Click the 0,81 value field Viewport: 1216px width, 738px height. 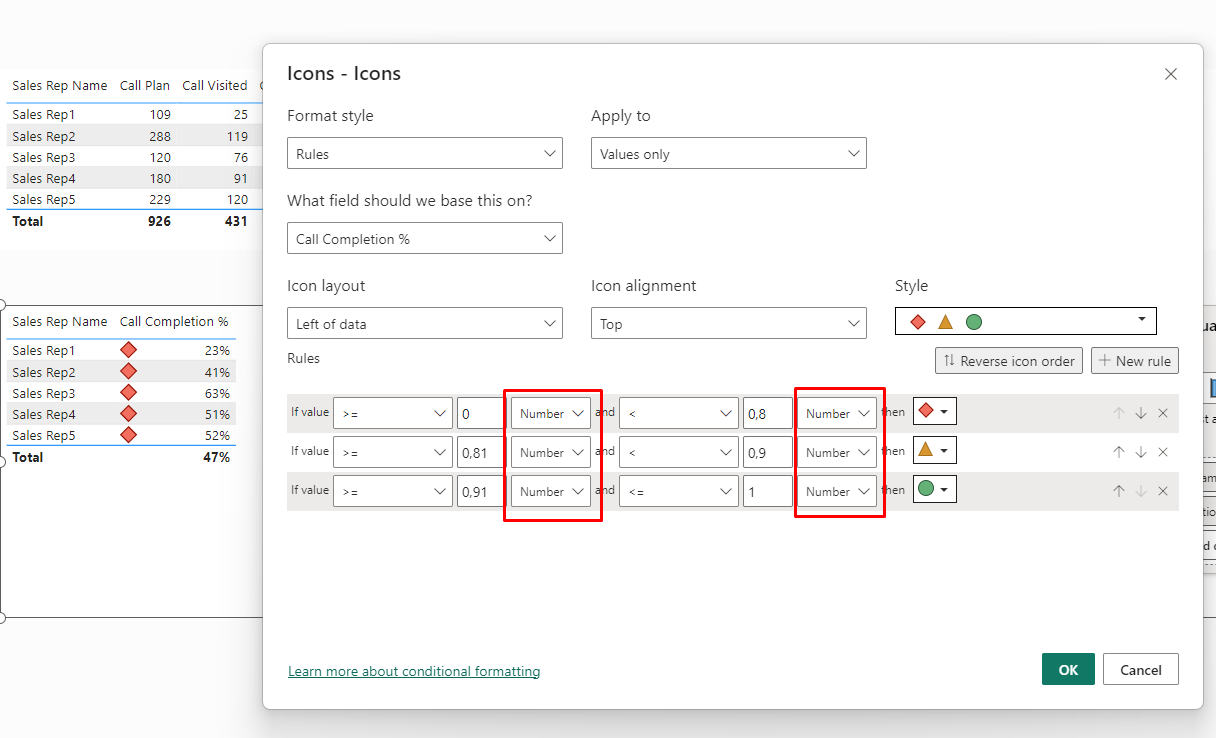click(x=481, y=452)
